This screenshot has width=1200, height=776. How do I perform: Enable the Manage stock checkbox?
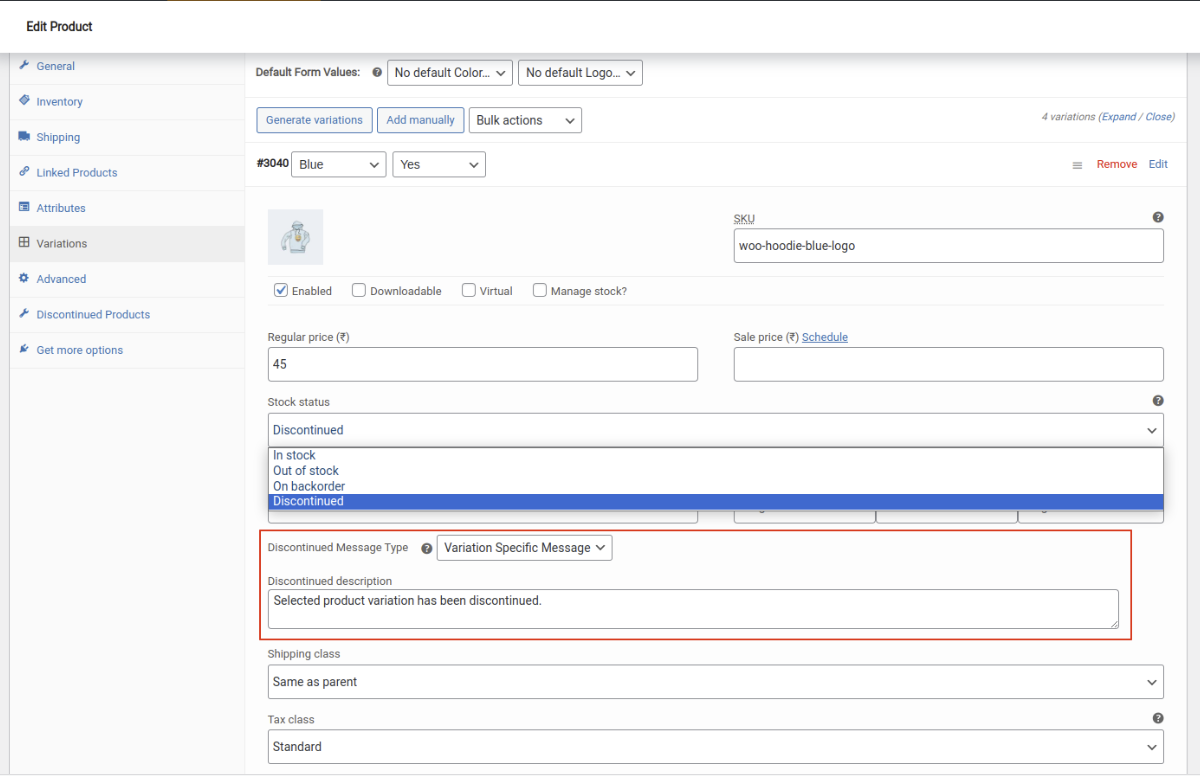[x=540, y=291]
